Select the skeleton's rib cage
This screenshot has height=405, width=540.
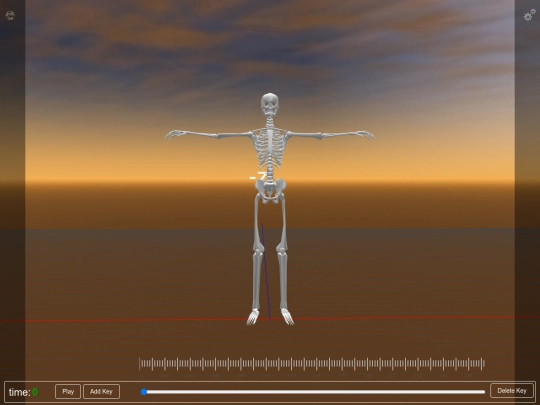point(270,148)
